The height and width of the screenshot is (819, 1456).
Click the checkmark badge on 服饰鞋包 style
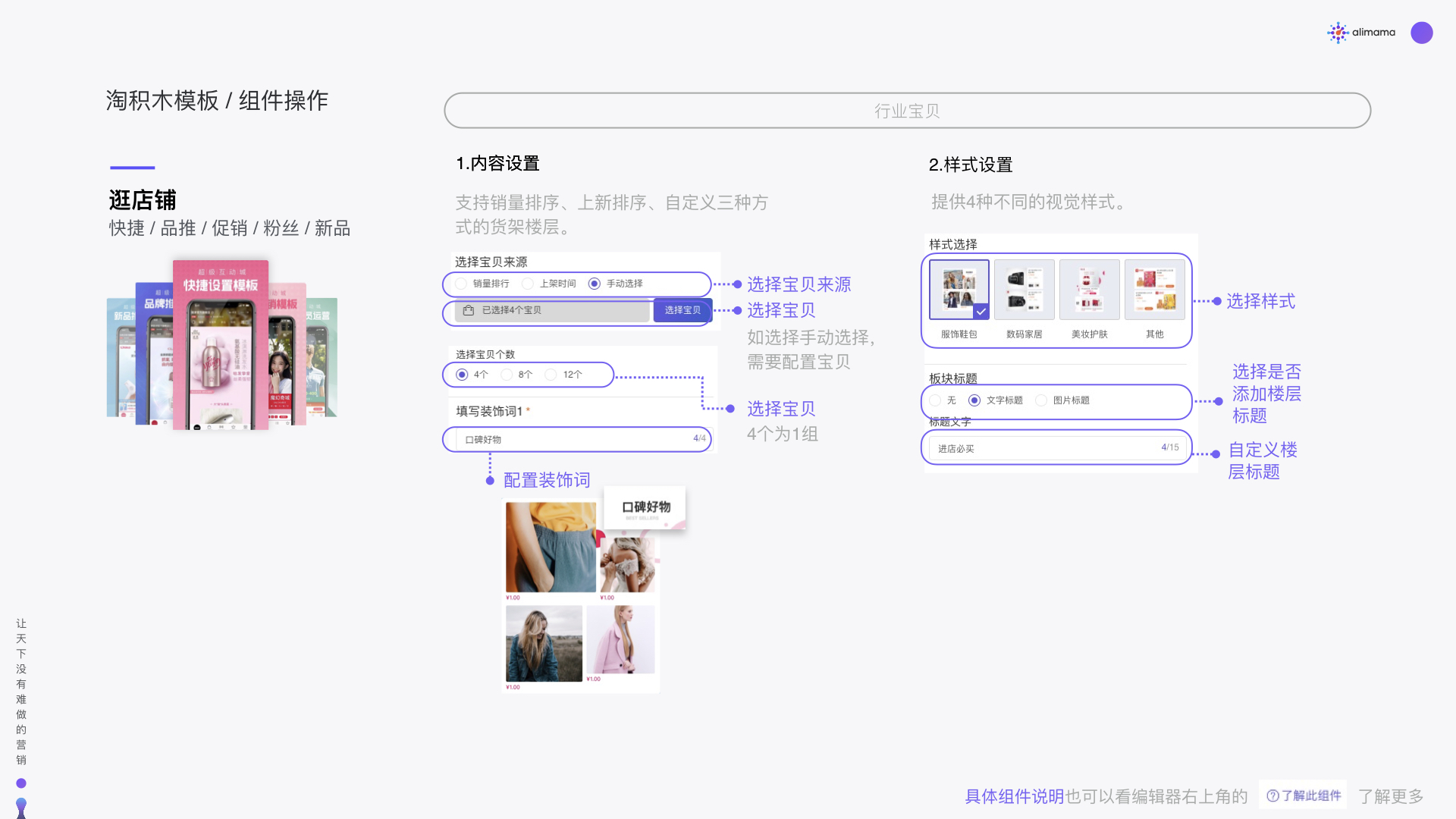pos(981,311)
